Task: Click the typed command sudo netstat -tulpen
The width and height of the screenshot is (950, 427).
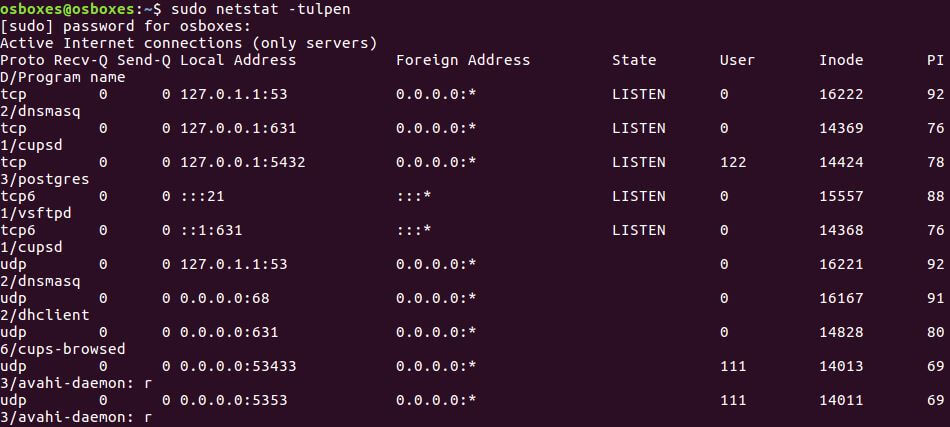Action: pyautogui.click(x=264, y=9)
